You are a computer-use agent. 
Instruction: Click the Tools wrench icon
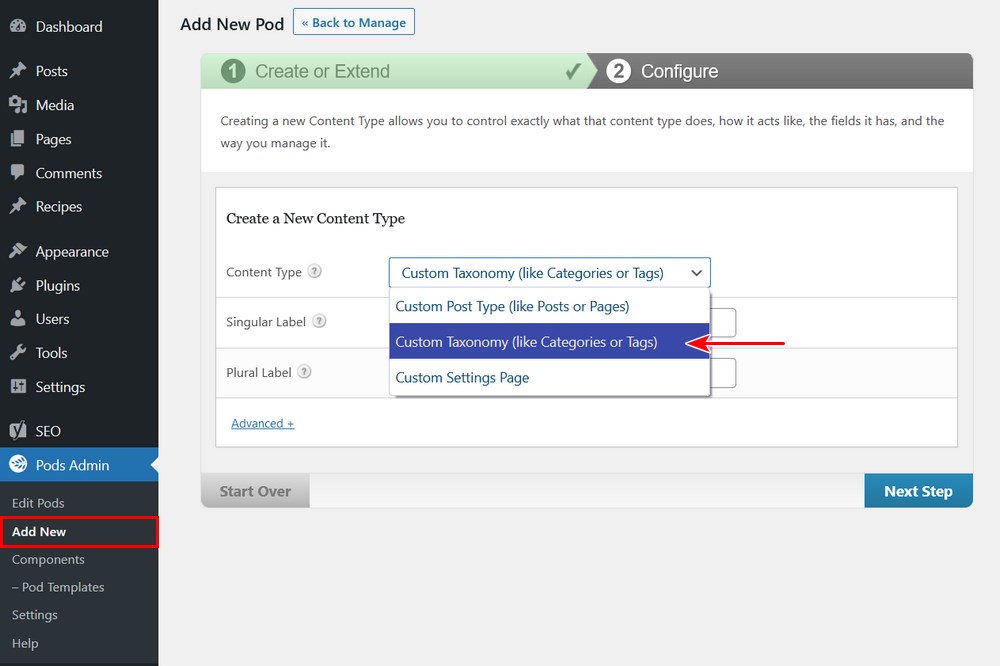[x=18, y=352]
